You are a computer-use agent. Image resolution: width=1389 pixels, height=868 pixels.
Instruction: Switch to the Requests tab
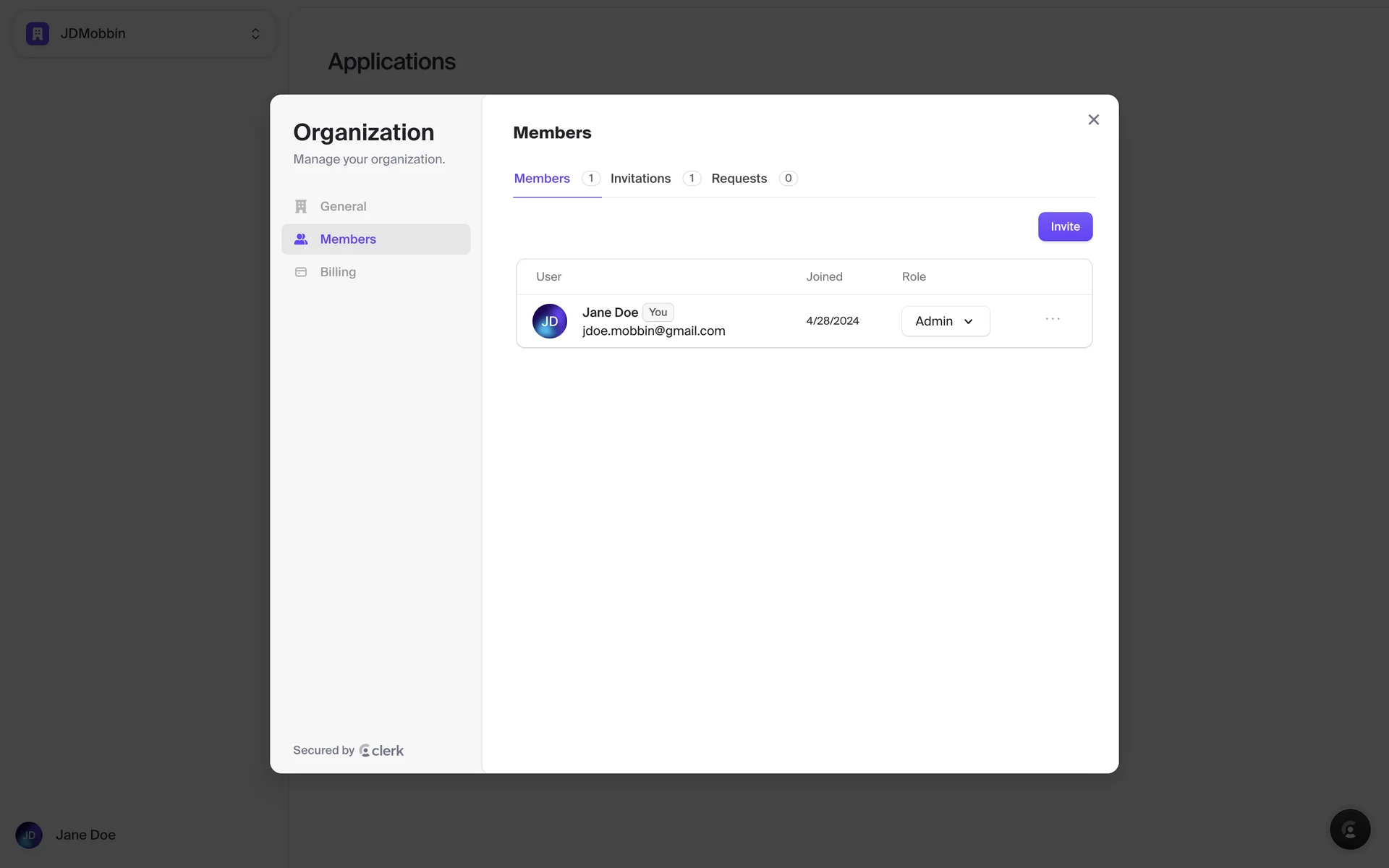(739, 179)
